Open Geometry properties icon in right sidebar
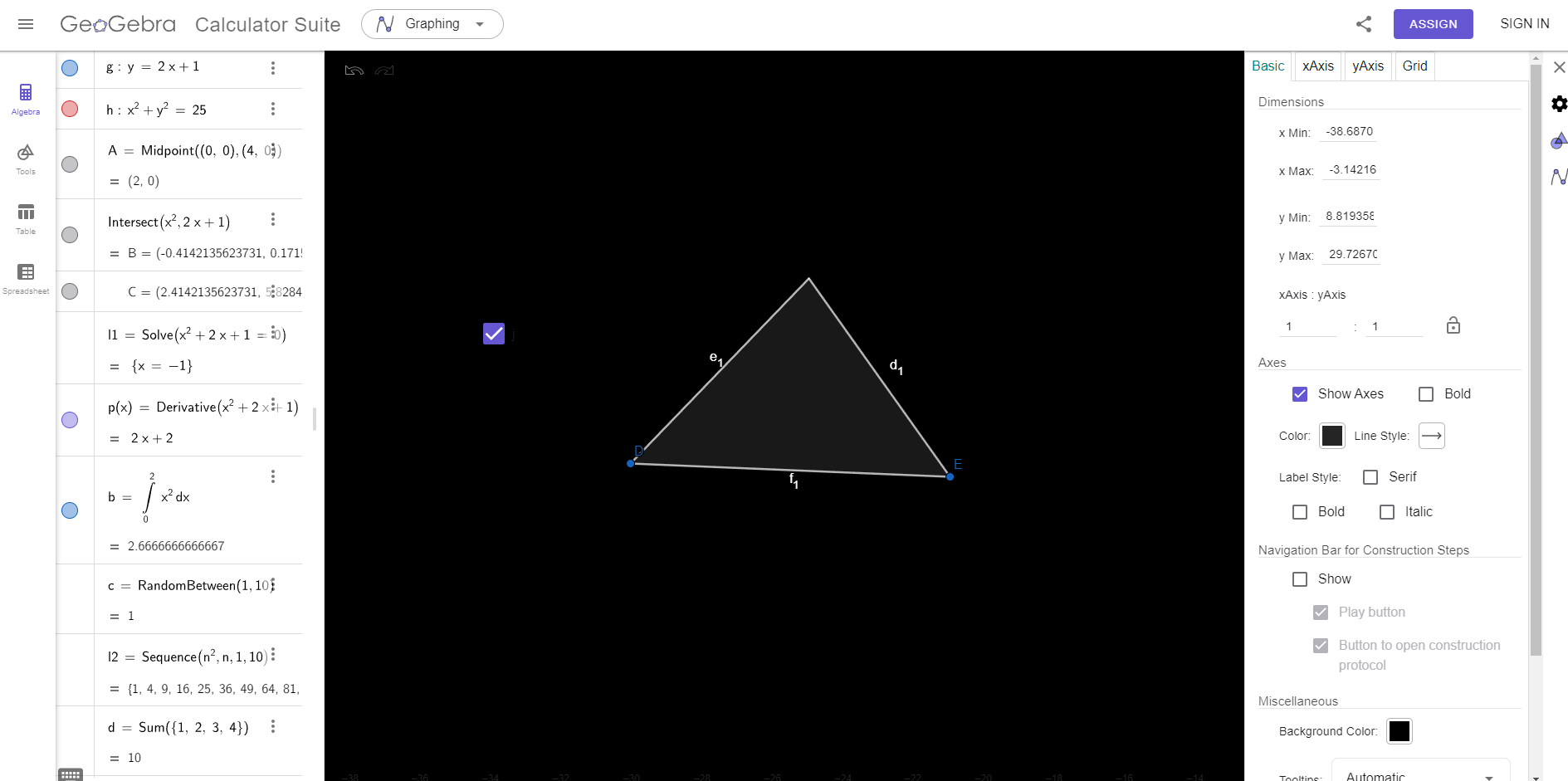 [x=1559, y=140]
